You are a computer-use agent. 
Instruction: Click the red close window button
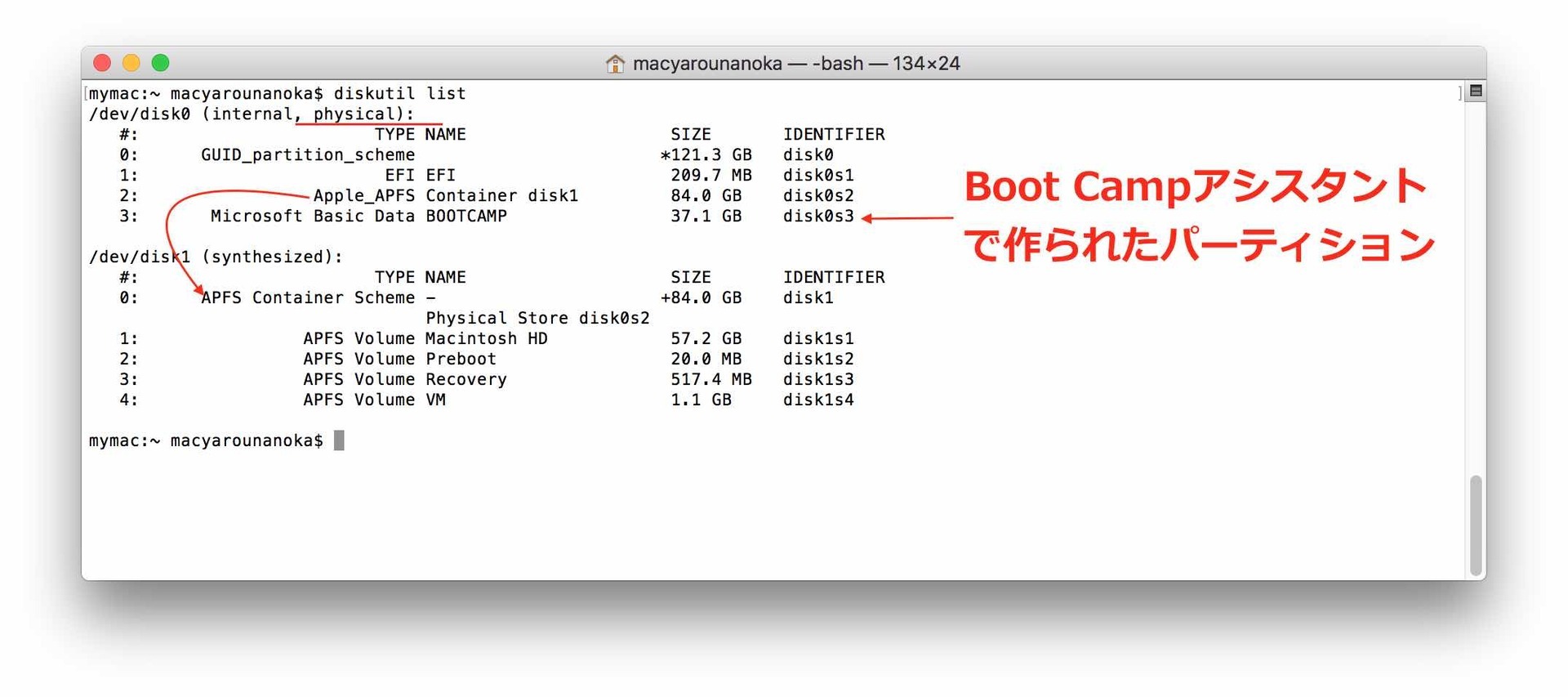pyautogui.click(x=102, y=63)
